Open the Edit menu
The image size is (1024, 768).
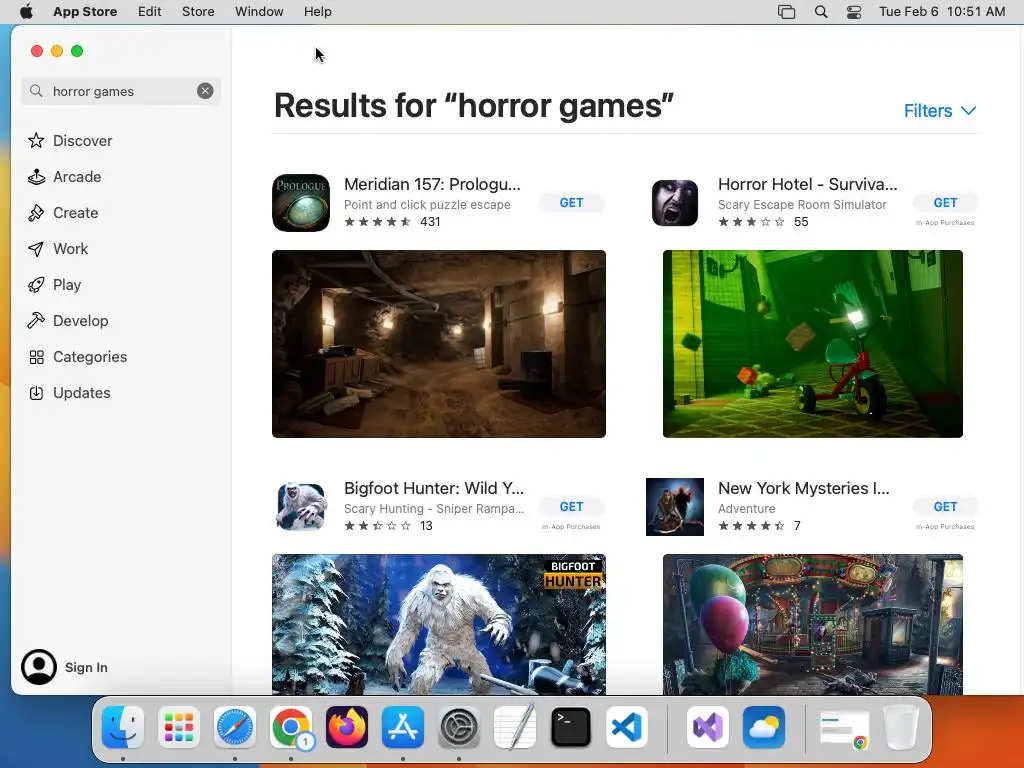tap(150, 11)
